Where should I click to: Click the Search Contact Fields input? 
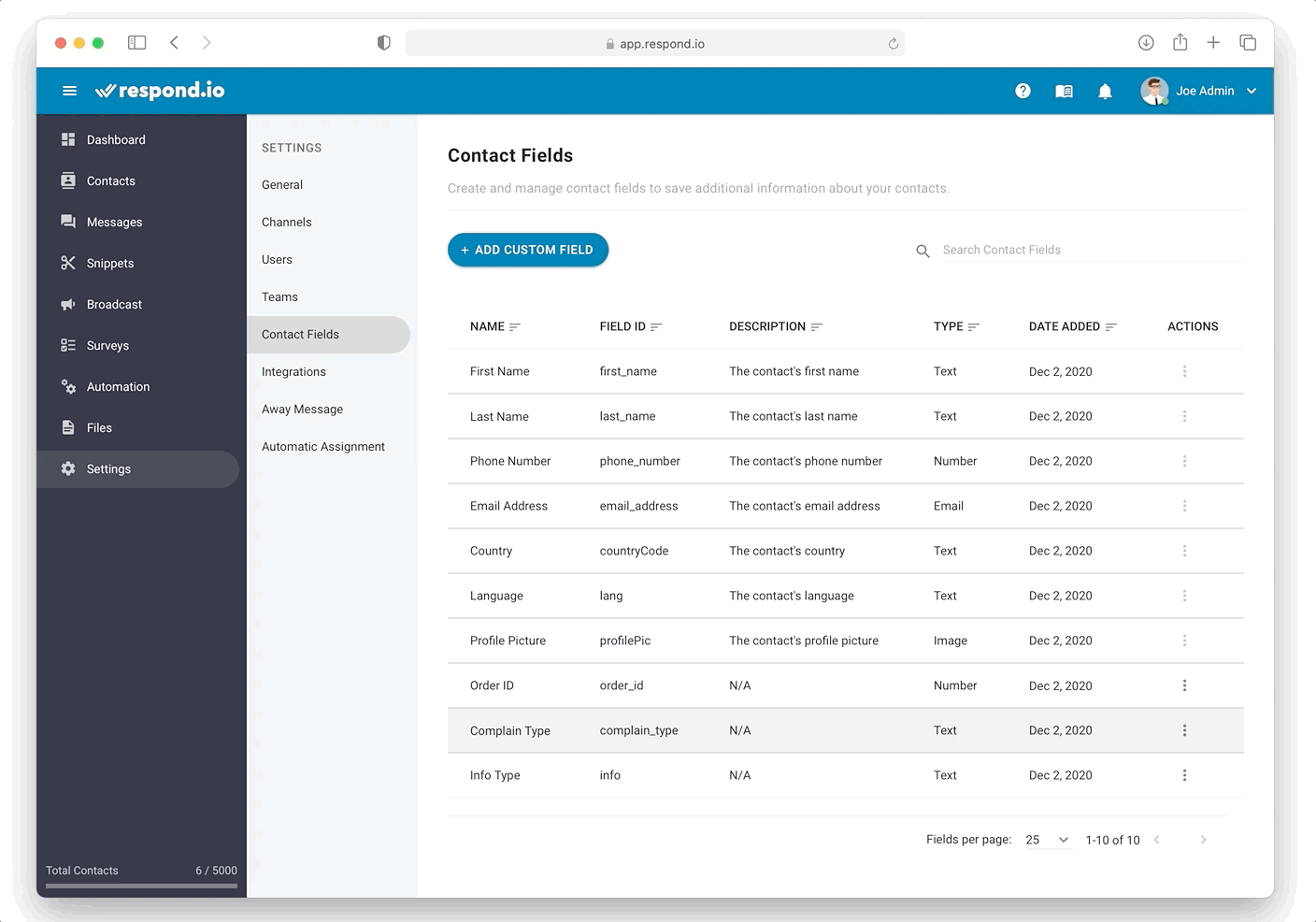1092,250
